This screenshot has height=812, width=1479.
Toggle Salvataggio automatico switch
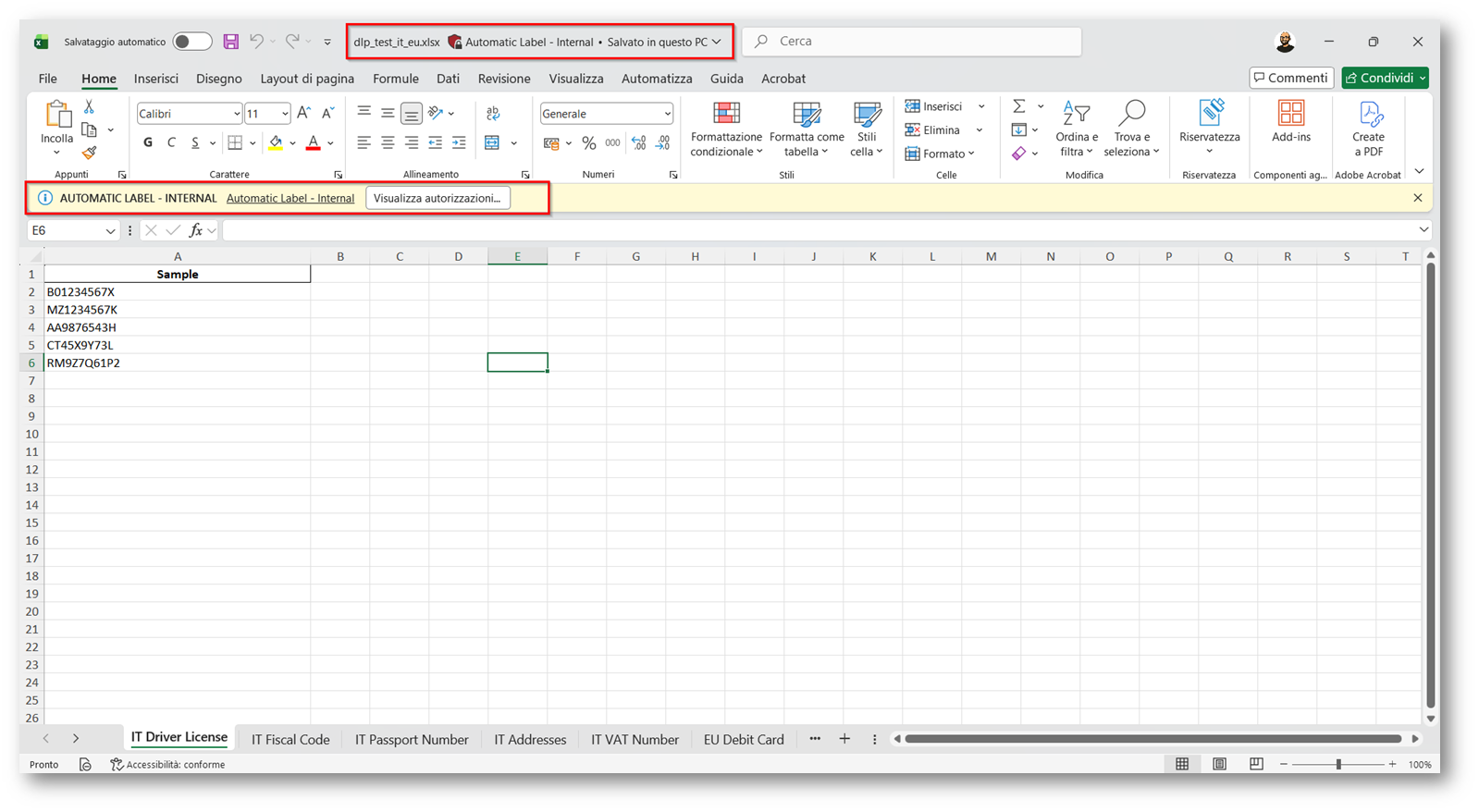pos(192,42)
